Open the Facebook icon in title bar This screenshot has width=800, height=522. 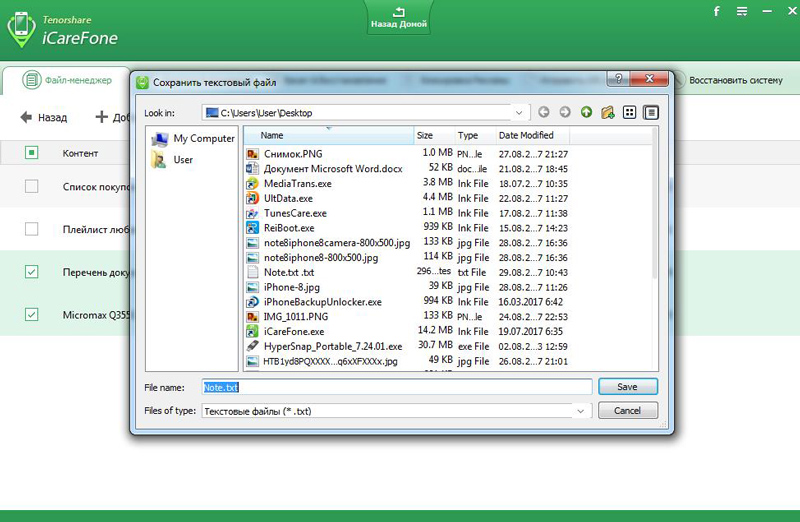[x=716, y=11]
